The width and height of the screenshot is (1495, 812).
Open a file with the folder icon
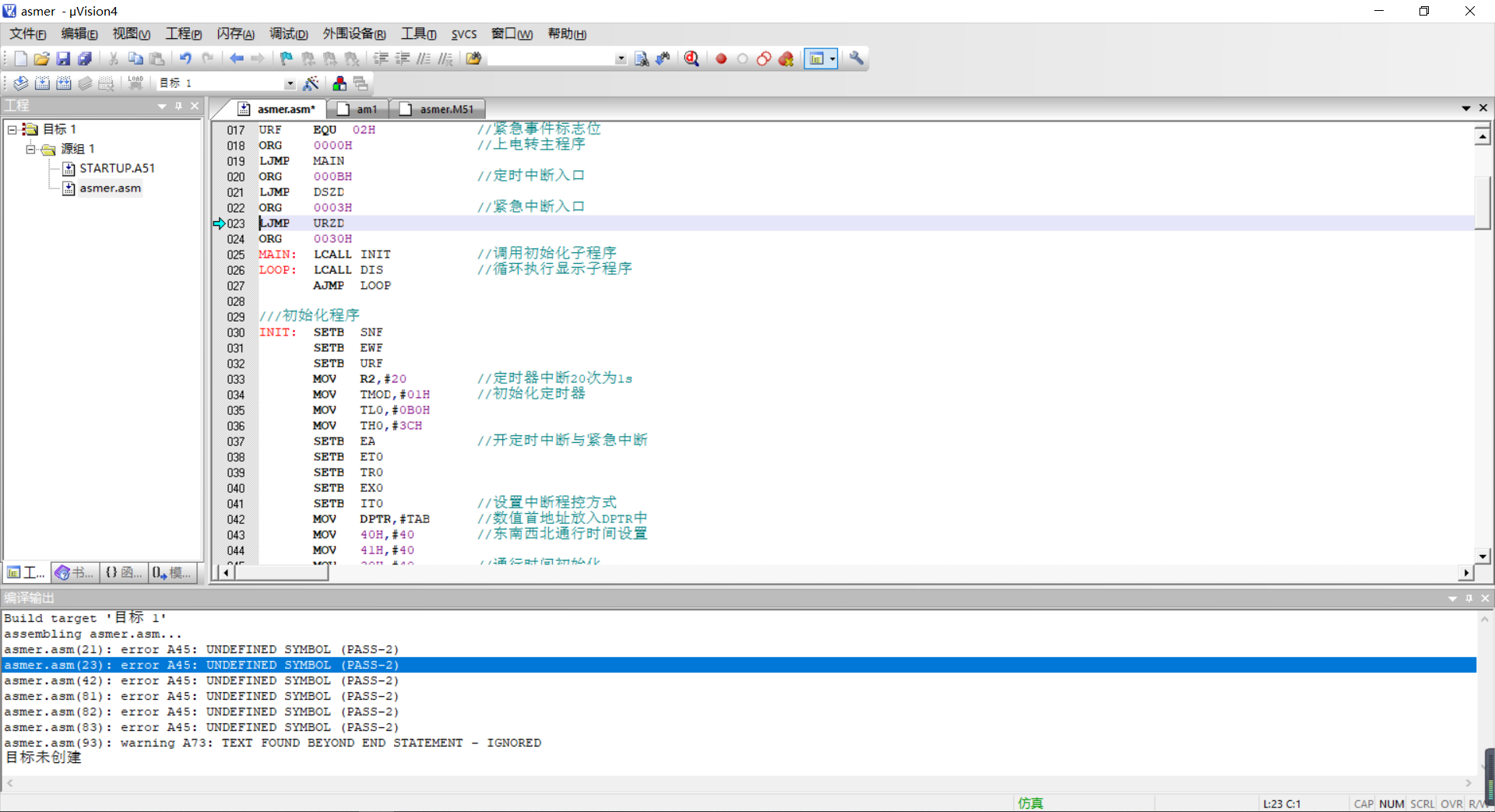tap(42, 58)
